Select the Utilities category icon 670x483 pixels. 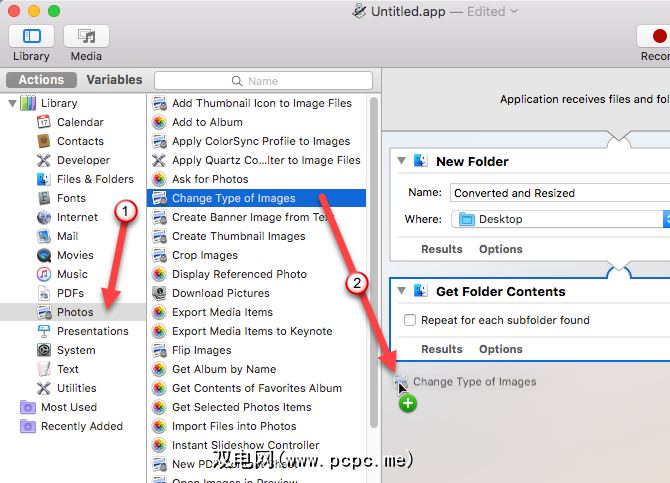(44, 388)
